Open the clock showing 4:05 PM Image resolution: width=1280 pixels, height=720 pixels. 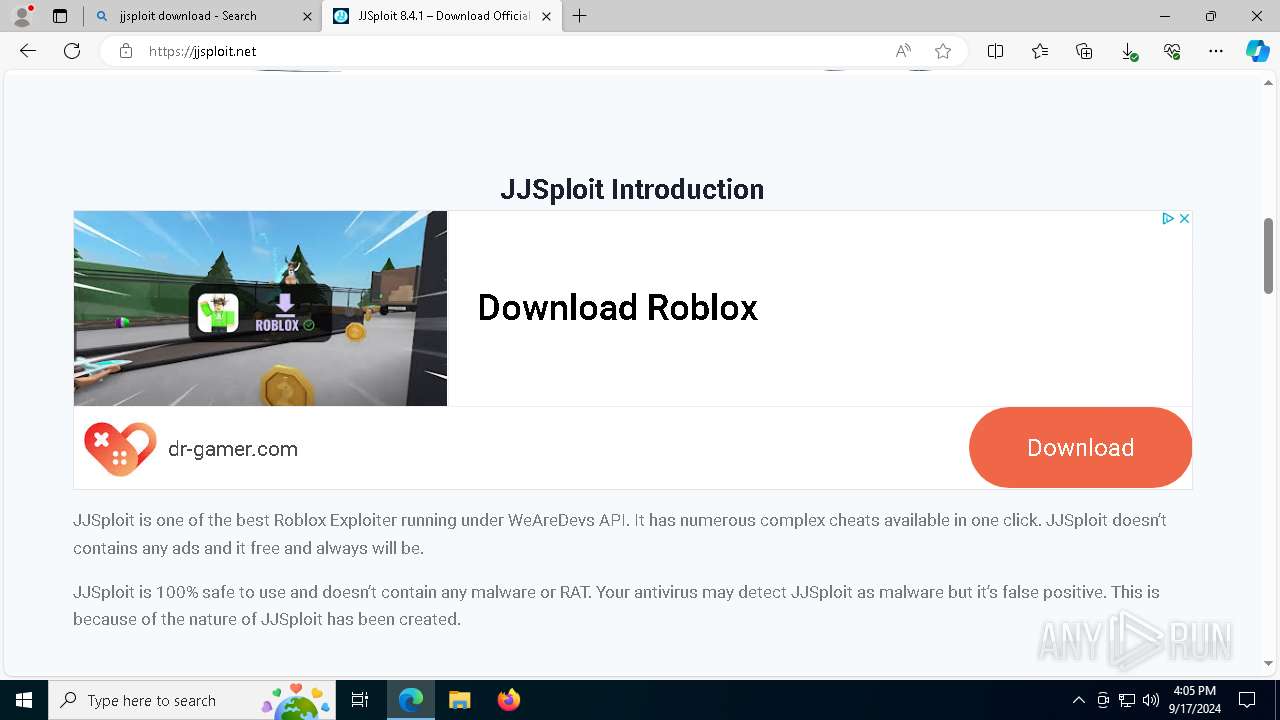pos(1194,700)
